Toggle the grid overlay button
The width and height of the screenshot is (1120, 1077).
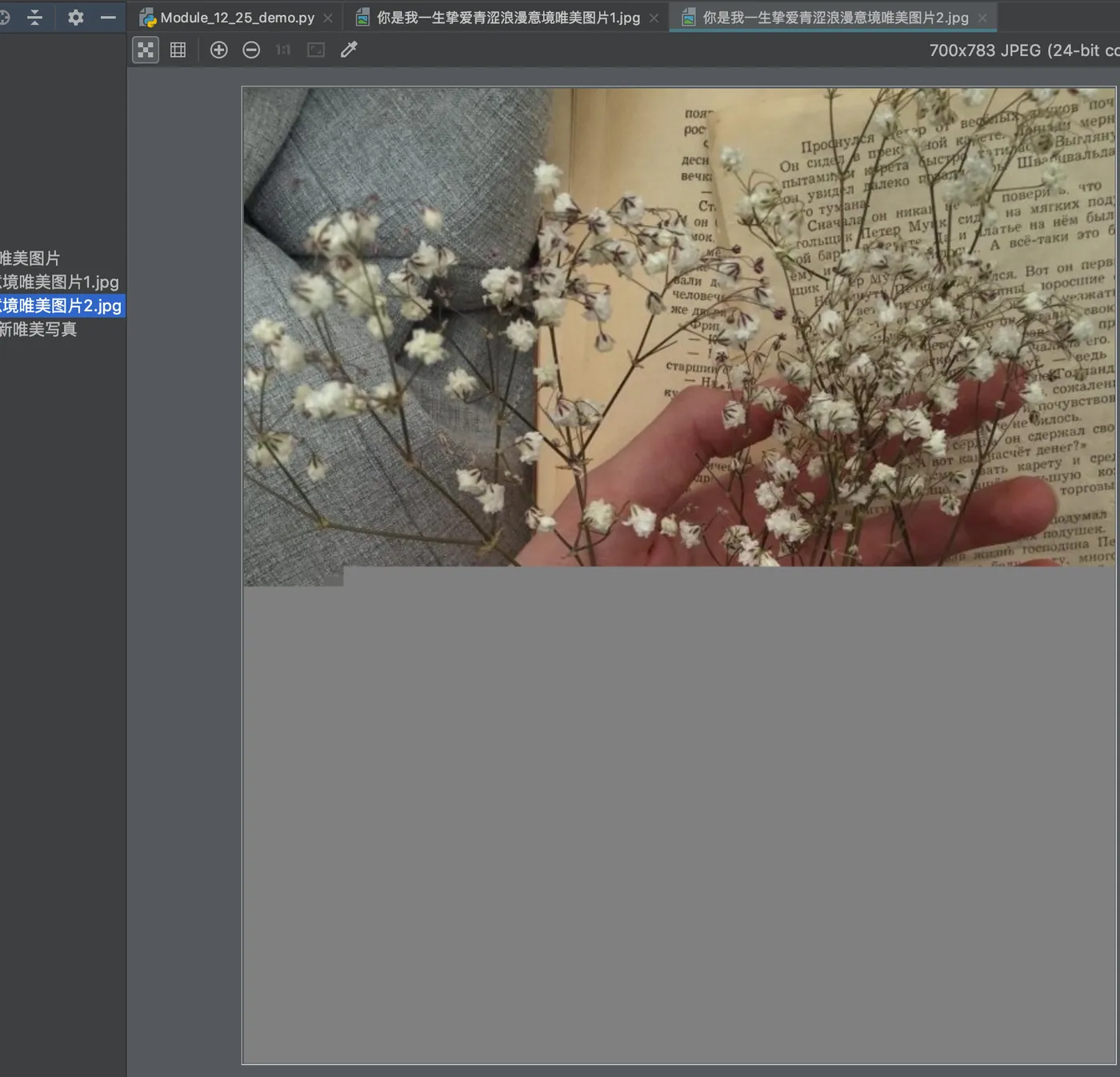[x=178, y=50]
